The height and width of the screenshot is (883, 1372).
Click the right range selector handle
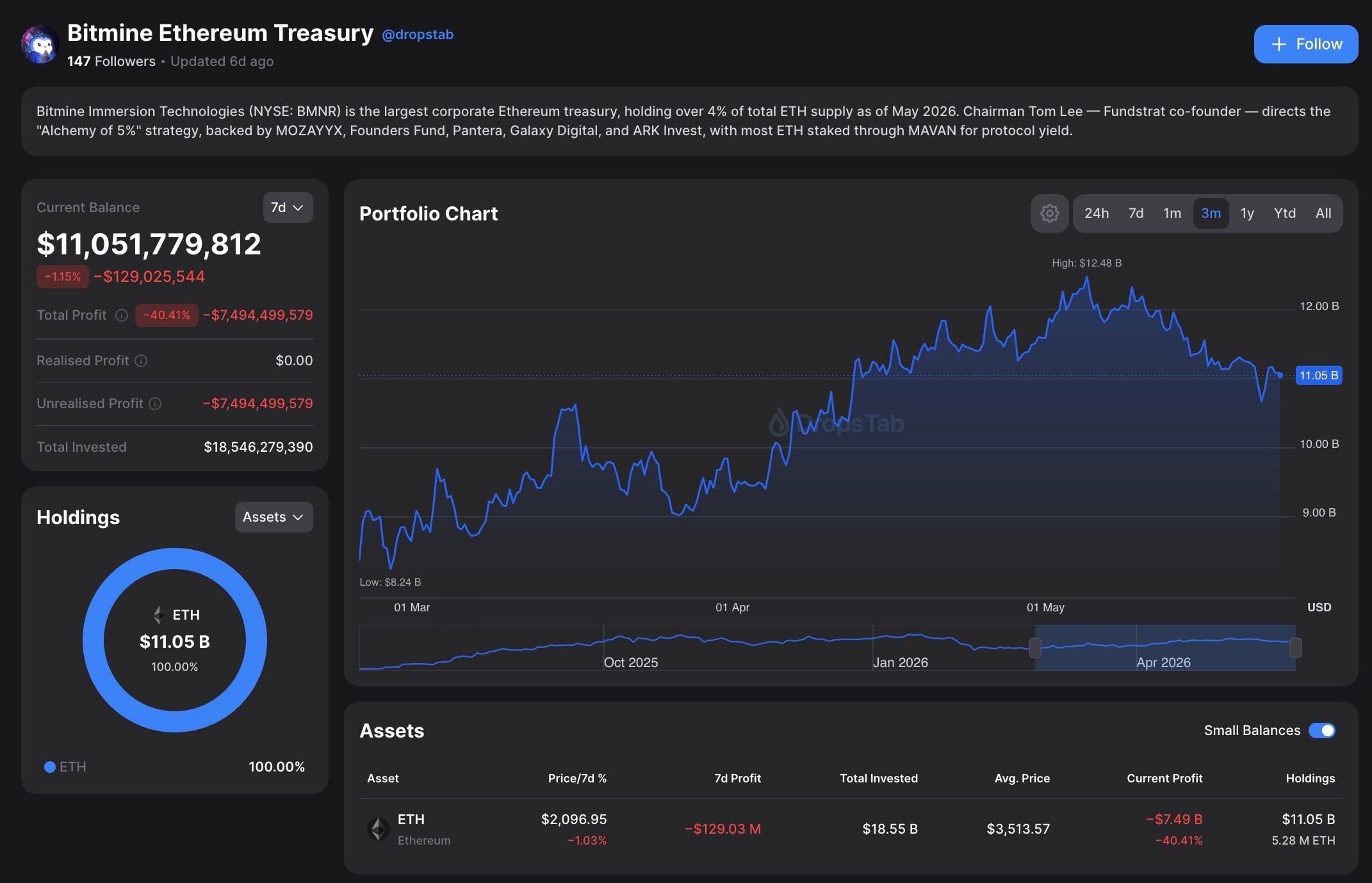[x=1295, y=648]
